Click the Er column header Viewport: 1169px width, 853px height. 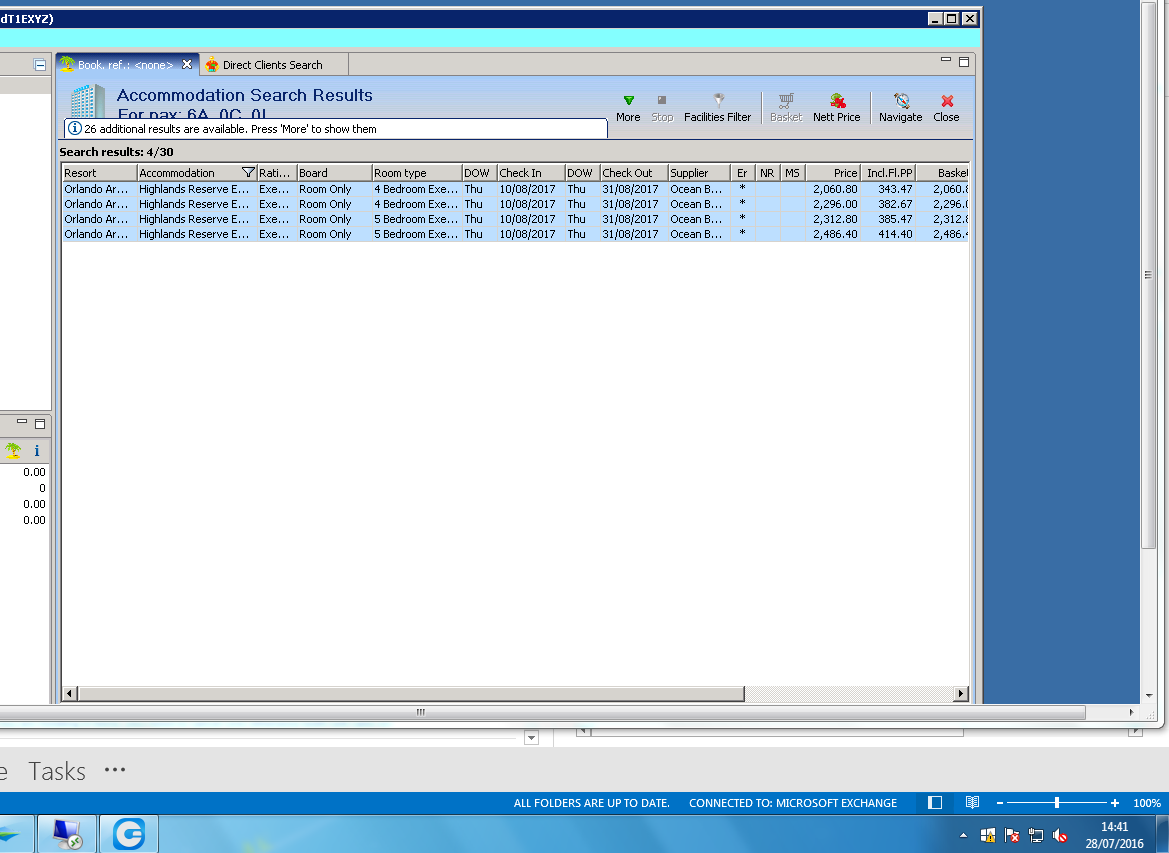[743, 172]
